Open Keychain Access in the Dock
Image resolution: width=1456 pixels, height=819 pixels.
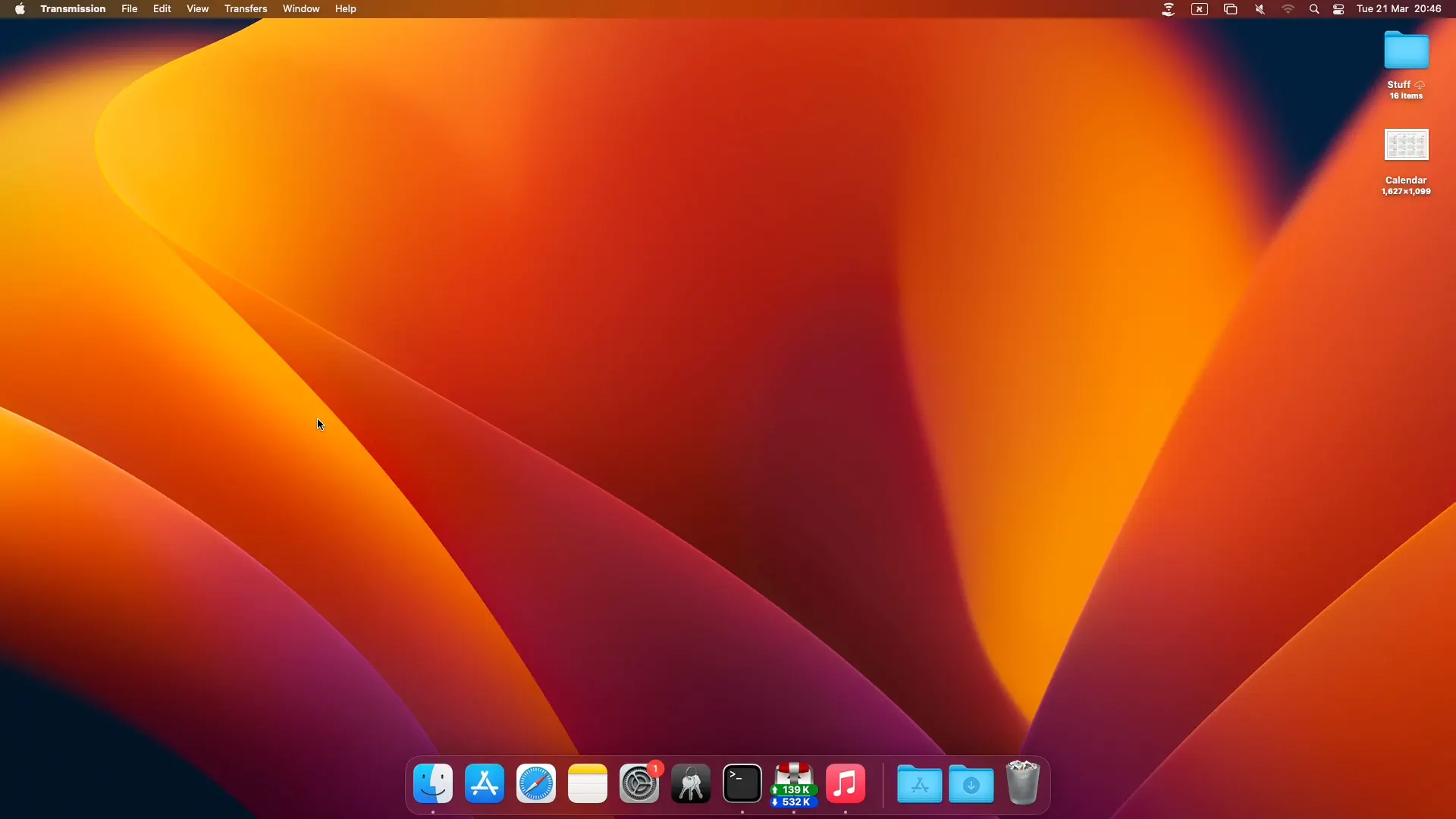[691, 784]
